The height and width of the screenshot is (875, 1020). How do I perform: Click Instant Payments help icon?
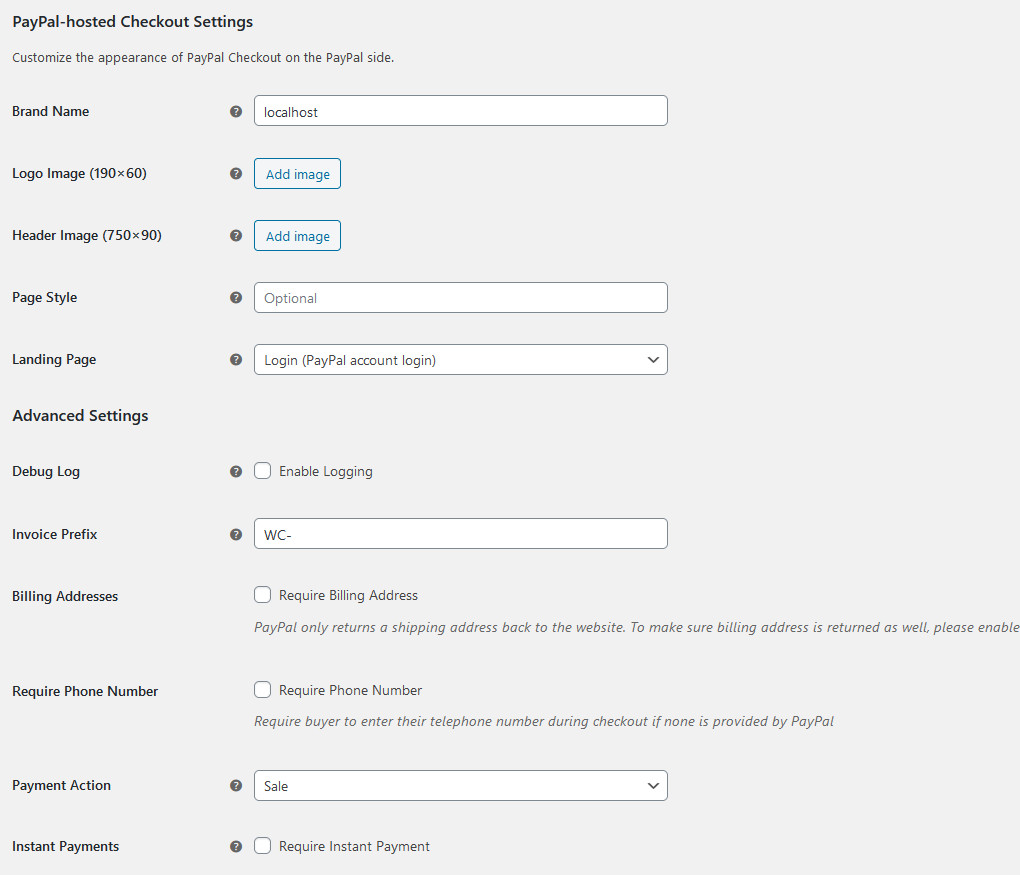click(236, 847)
